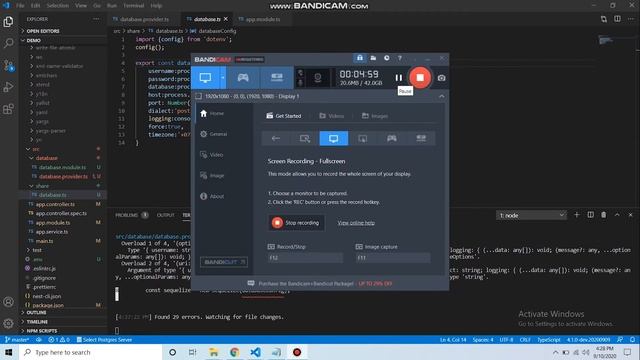Select Bandicam game recording mode top tab

243,78
